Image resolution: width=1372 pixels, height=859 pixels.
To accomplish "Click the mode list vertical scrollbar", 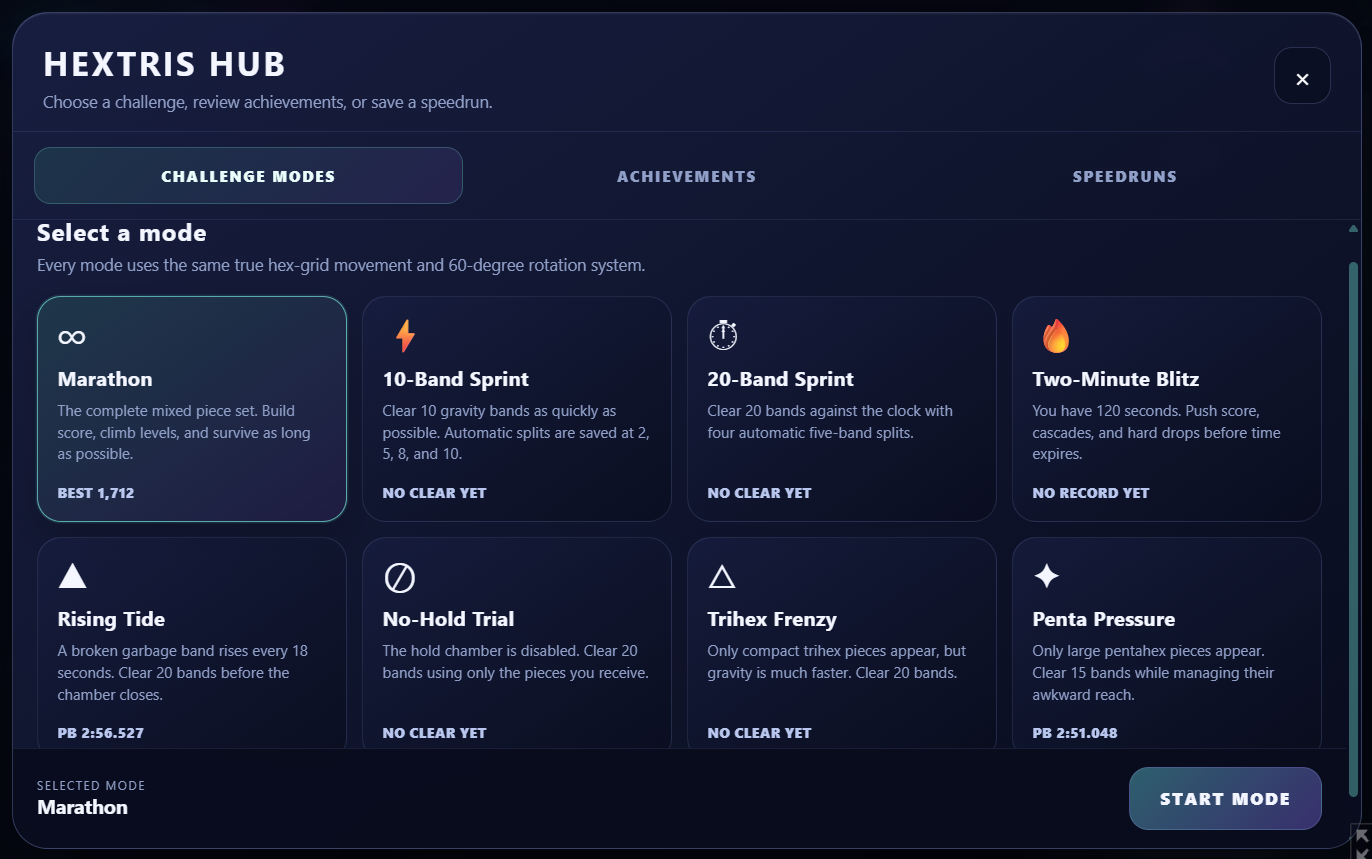I will (1353, 530).
